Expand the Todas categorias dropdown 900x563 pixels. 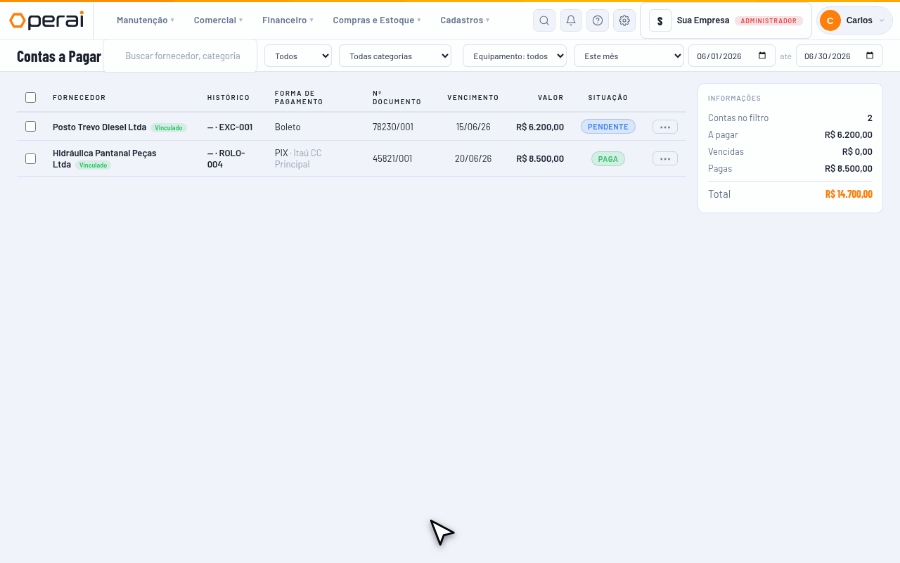point(395,56)
